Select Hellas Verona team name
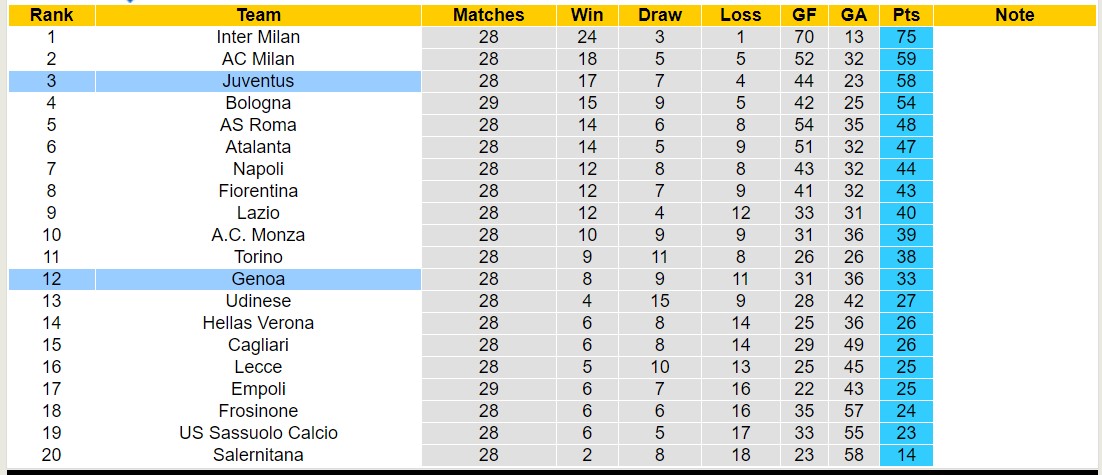This screenshot has width=1102, height=475. pyautogui.click(x=258, y=323)
